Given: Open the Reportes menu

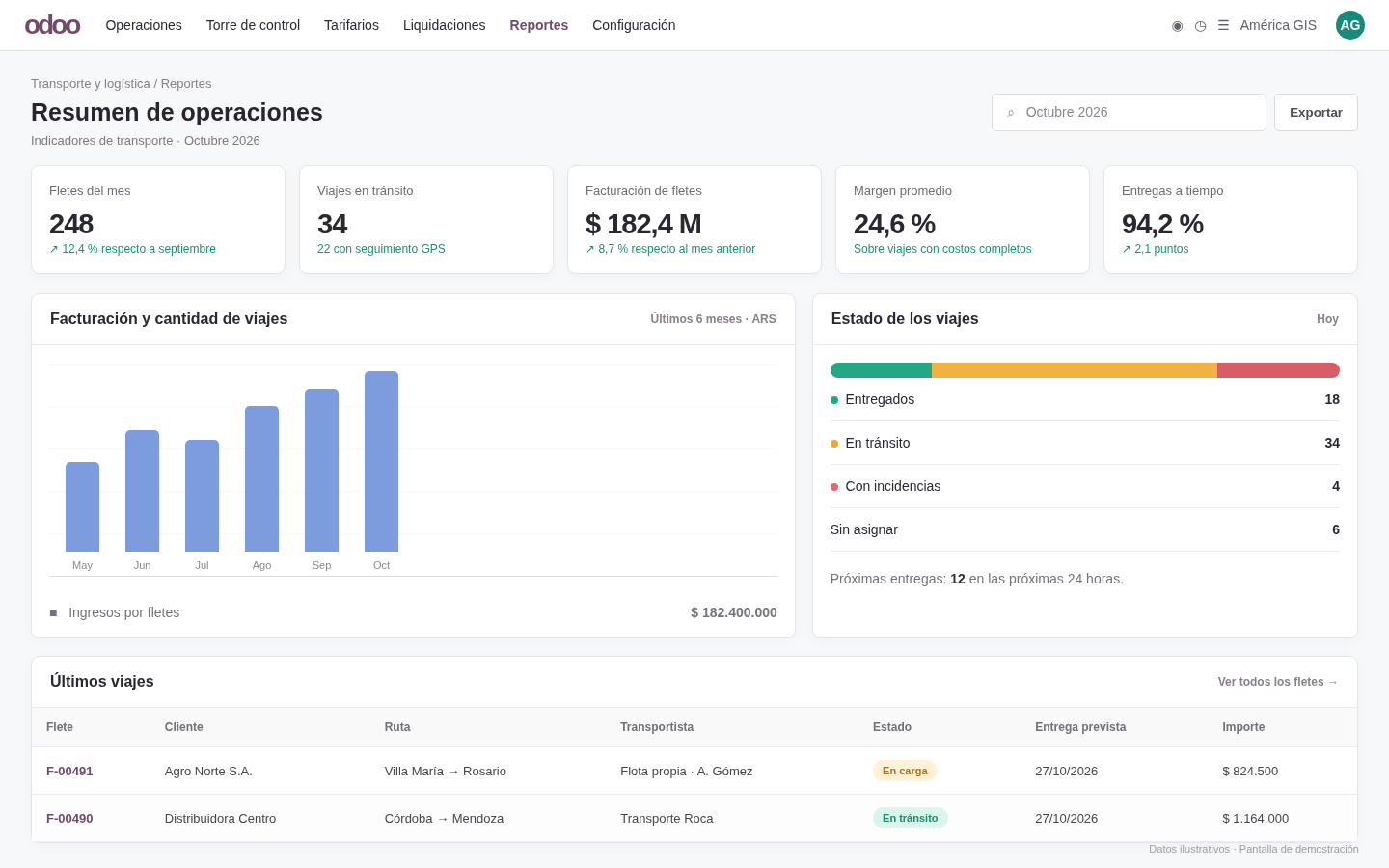Looking at the screenshot, I should (538, 25).
